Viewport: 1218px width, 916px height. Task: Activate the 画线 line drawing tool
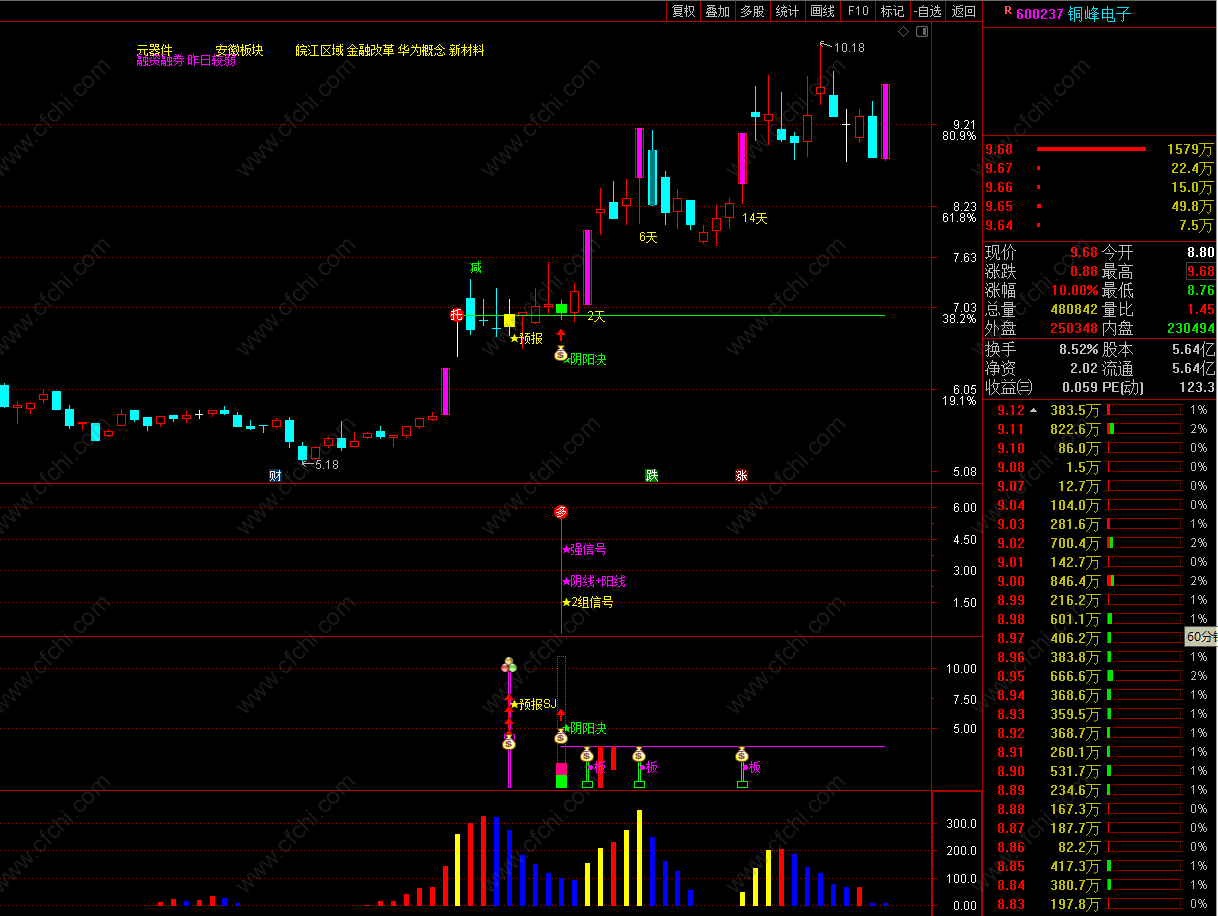822,11
